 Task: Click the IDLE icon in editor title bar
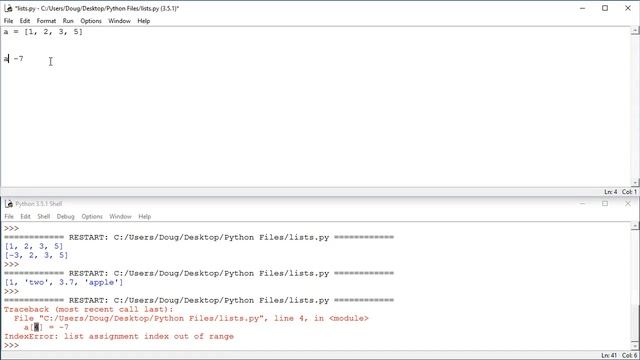[x=8, y=8]
